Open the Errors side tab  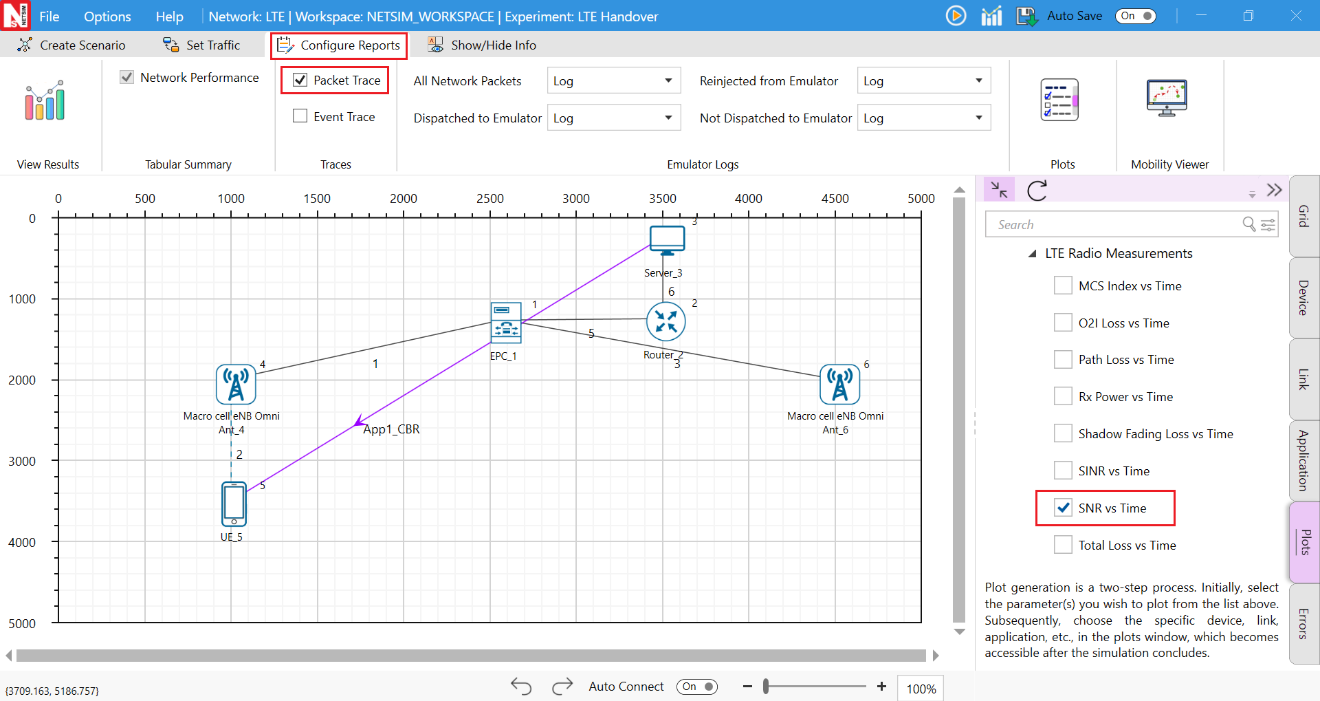[1304, 623]
